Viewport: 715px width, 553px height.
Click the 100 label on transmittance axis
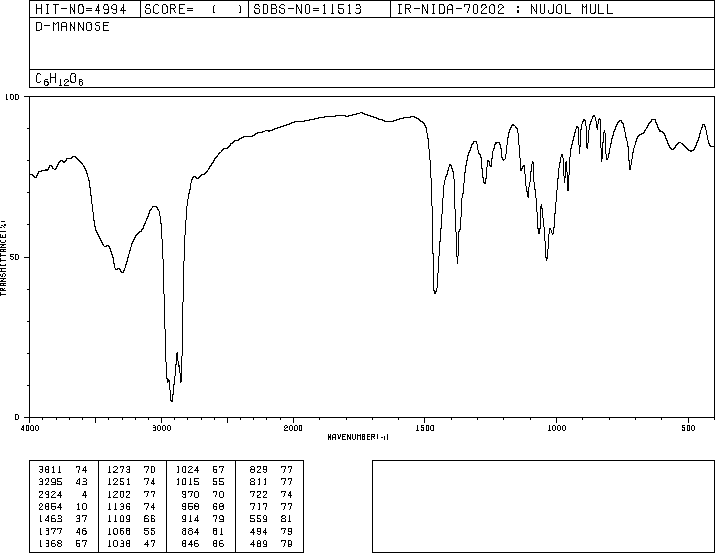12,97
